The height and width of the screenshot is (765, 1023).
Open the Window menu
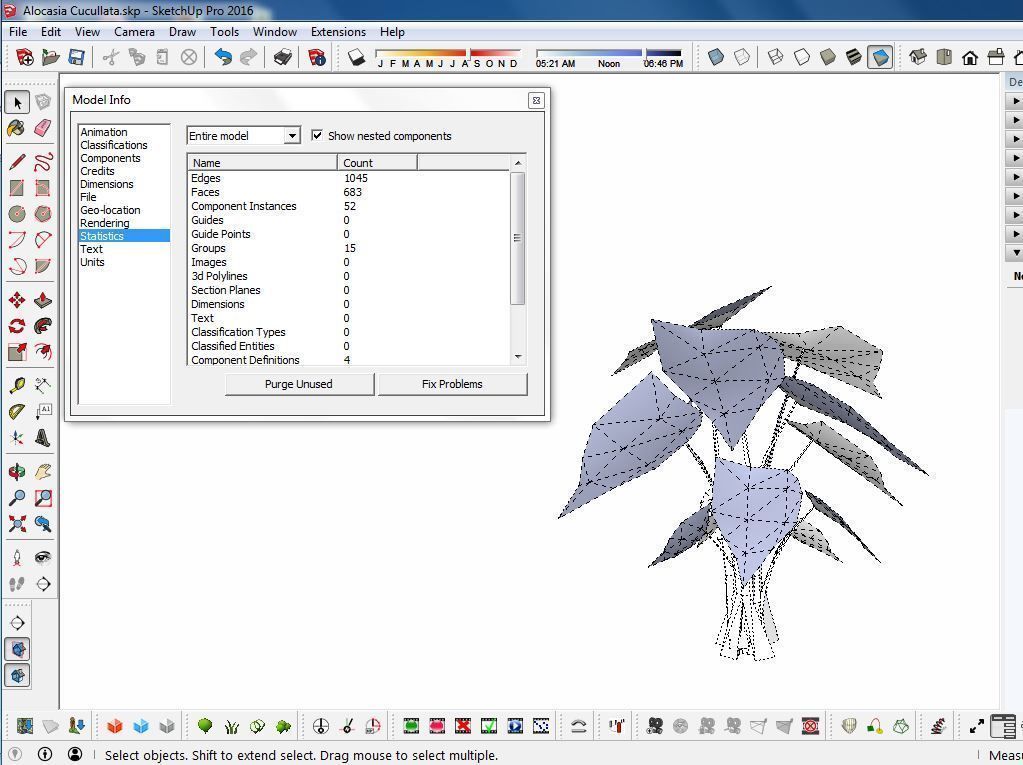(275, 31)
